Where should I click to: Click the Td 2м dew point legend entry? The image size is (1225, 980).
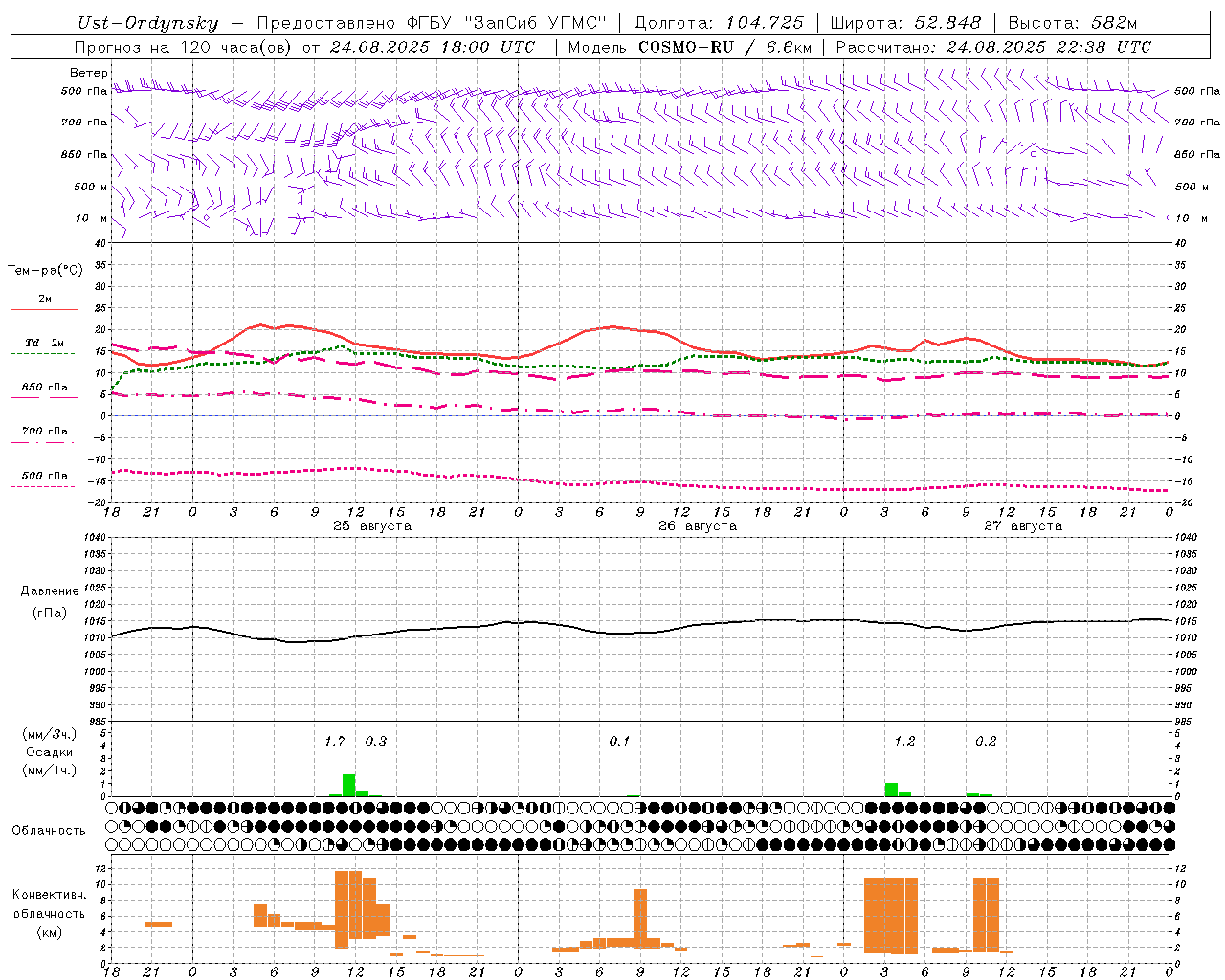45,343
